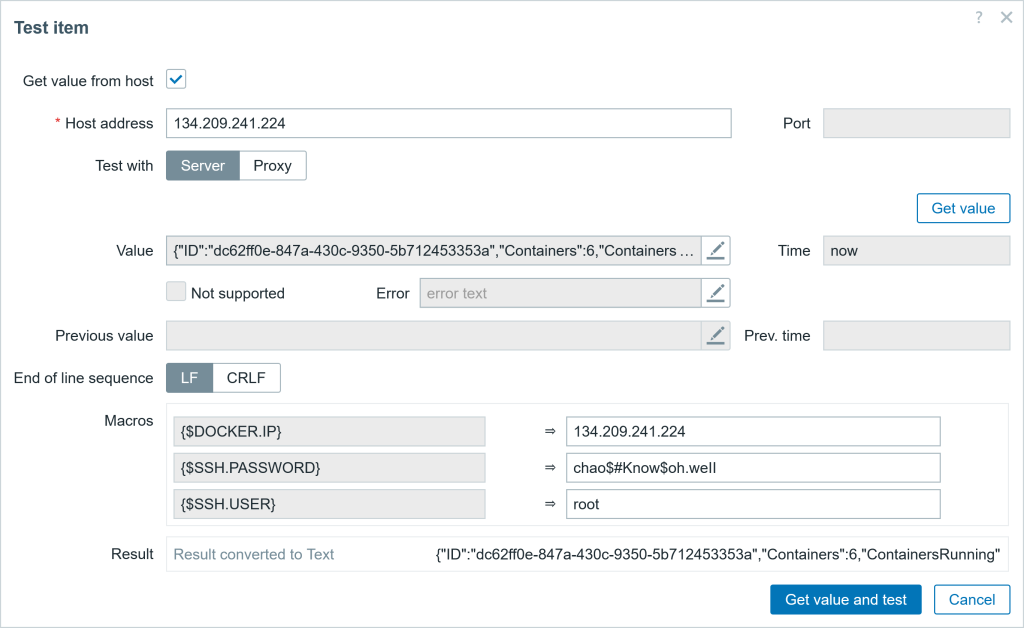Close the Test item dialog with X

1006,18
